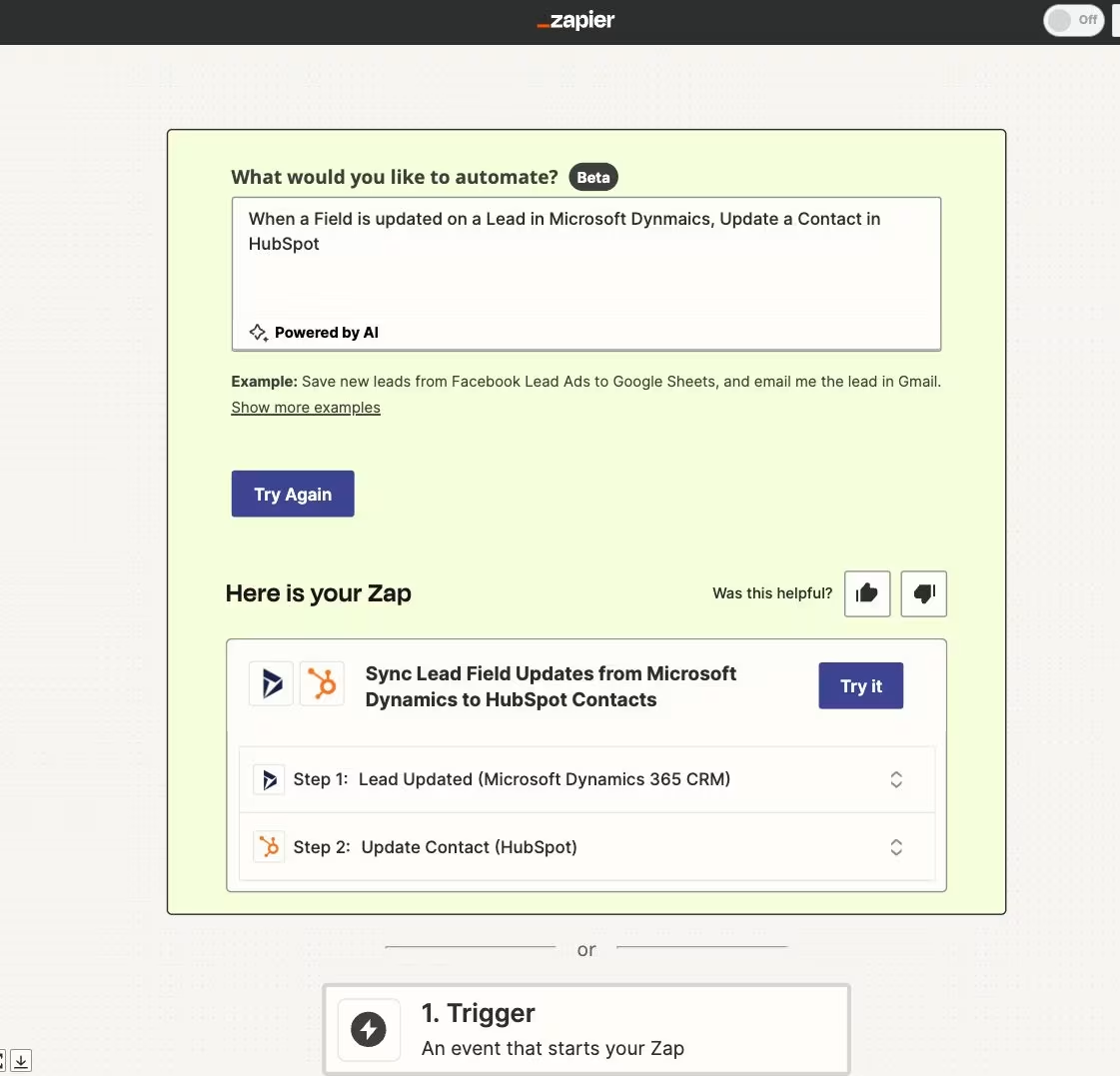Expand Step 2 Update Contact using chevron
This screenshot has height=1076, width=1120.
point(896,847)
